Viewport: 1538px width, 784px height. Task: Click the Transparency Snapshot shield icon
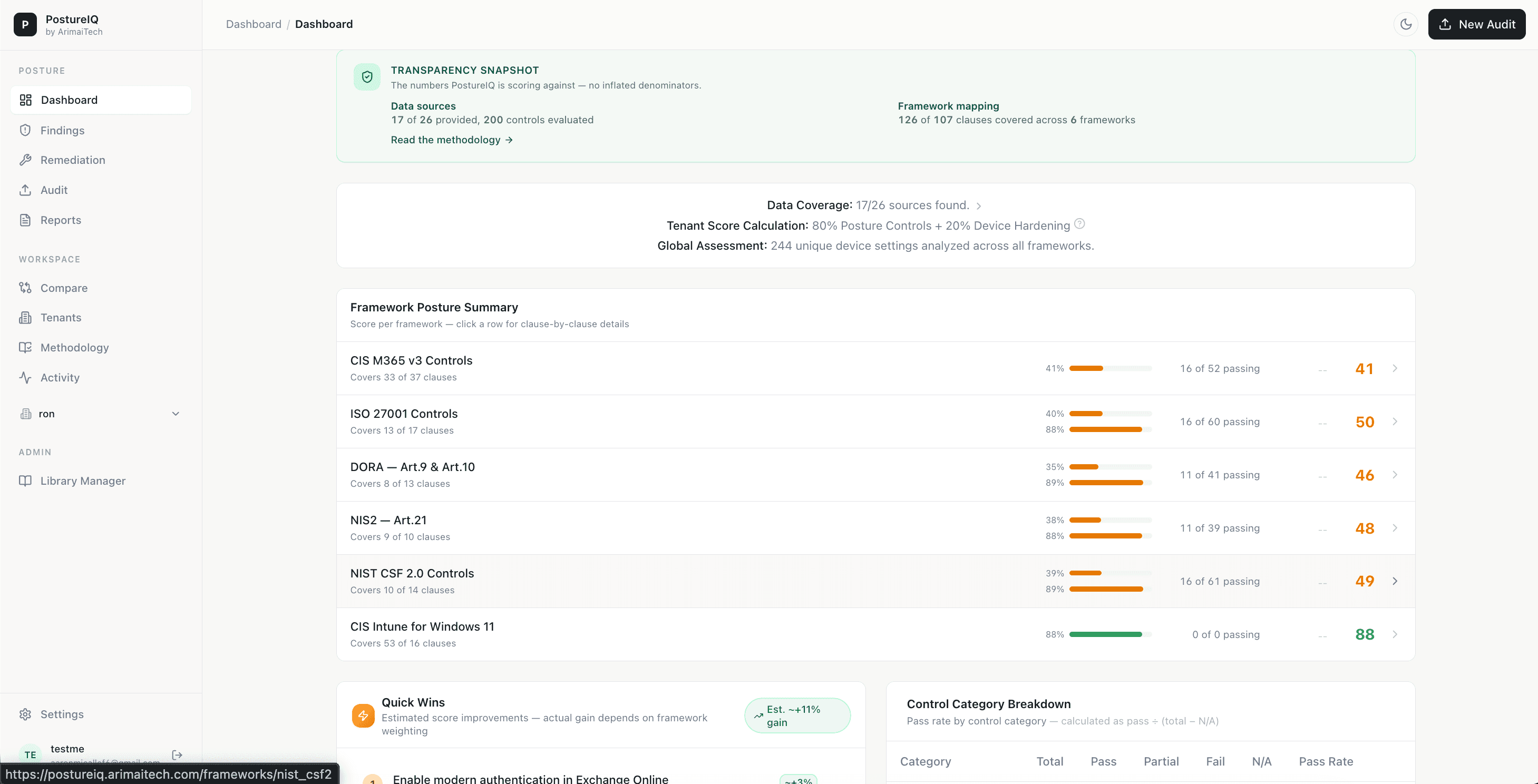(x=367, y=77)
